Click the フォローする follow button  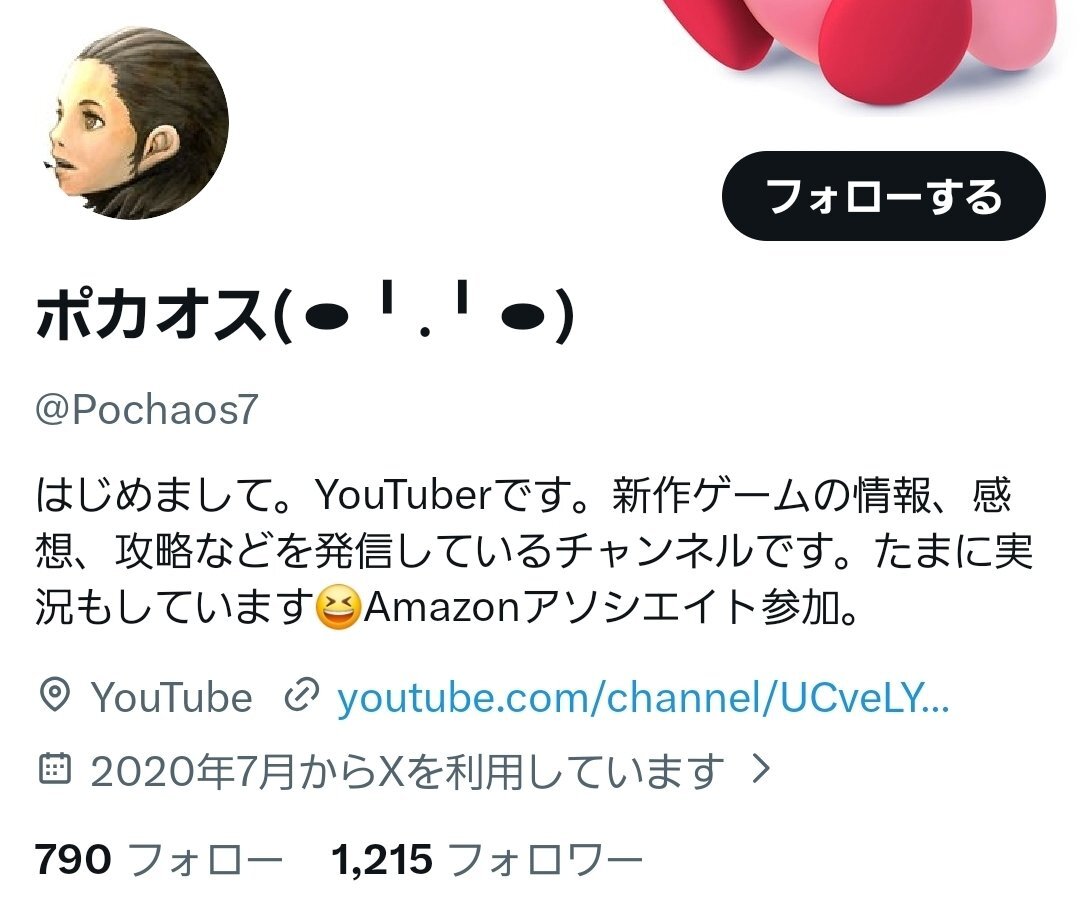tap(884, 196)
